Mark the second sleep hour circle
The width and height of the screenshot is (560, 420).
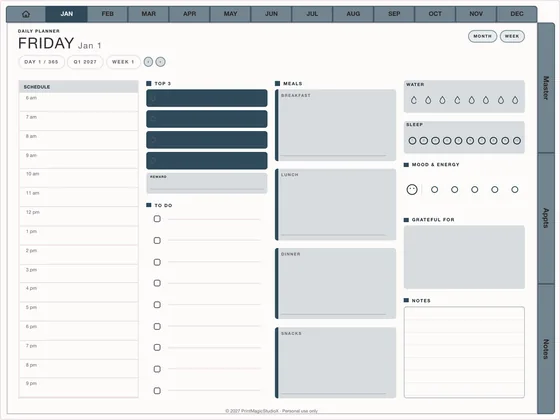(424, 141)
